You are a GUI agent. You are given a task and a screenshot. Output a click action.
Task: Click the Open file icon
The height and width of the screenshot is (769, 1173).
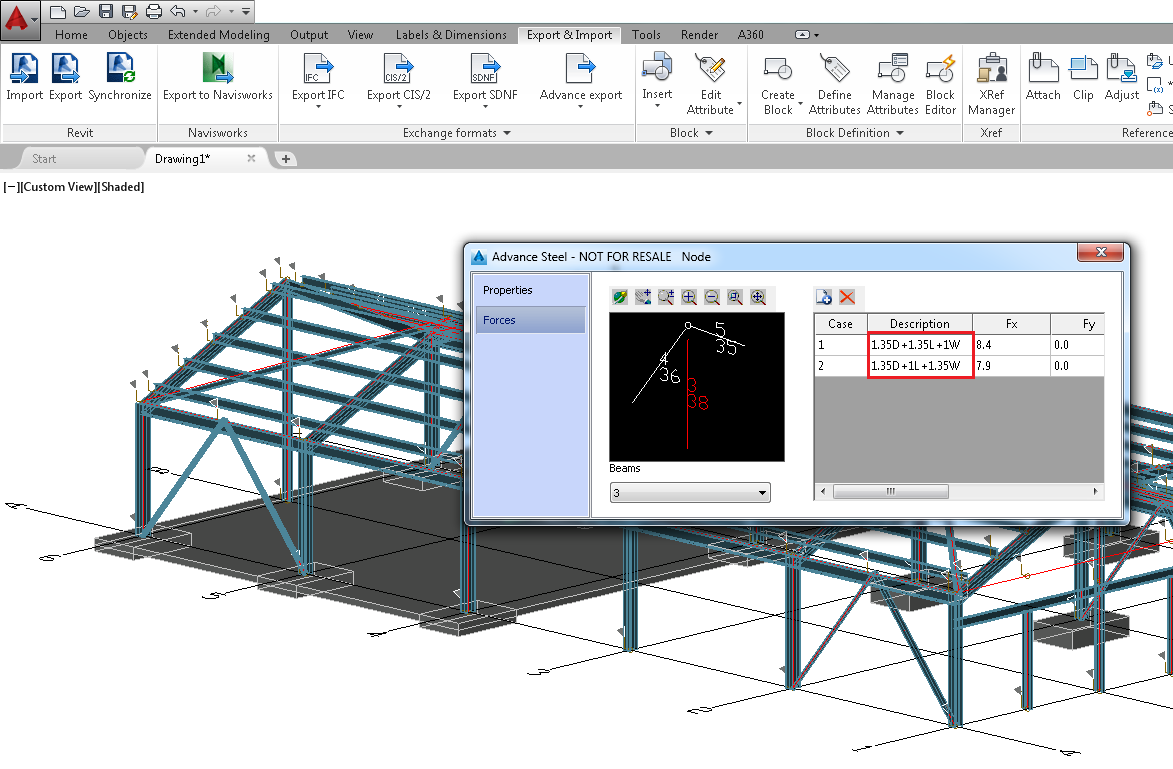[82, 11]
